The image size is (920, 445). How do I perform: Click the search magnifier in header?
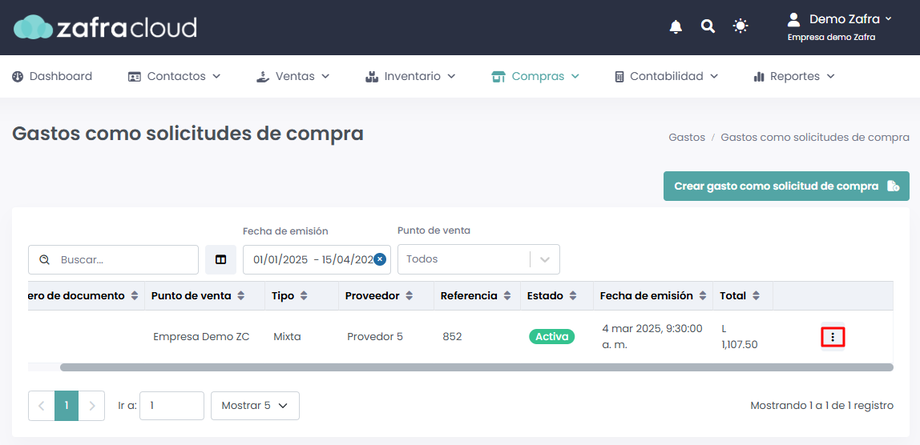[x=708, y=26]
